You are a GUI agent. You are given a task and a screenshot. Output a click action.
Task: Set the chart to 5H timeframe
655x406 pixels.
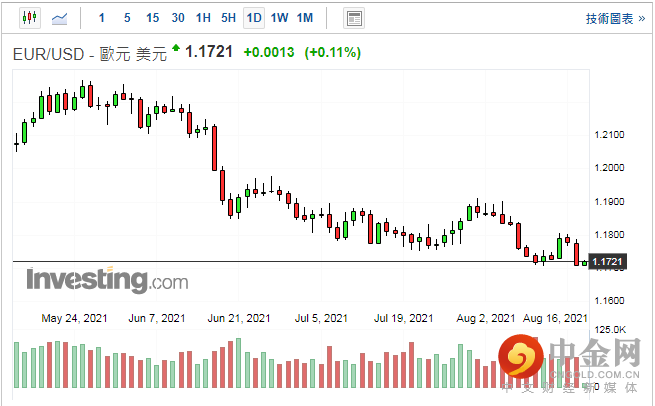(x=229, y=18)
